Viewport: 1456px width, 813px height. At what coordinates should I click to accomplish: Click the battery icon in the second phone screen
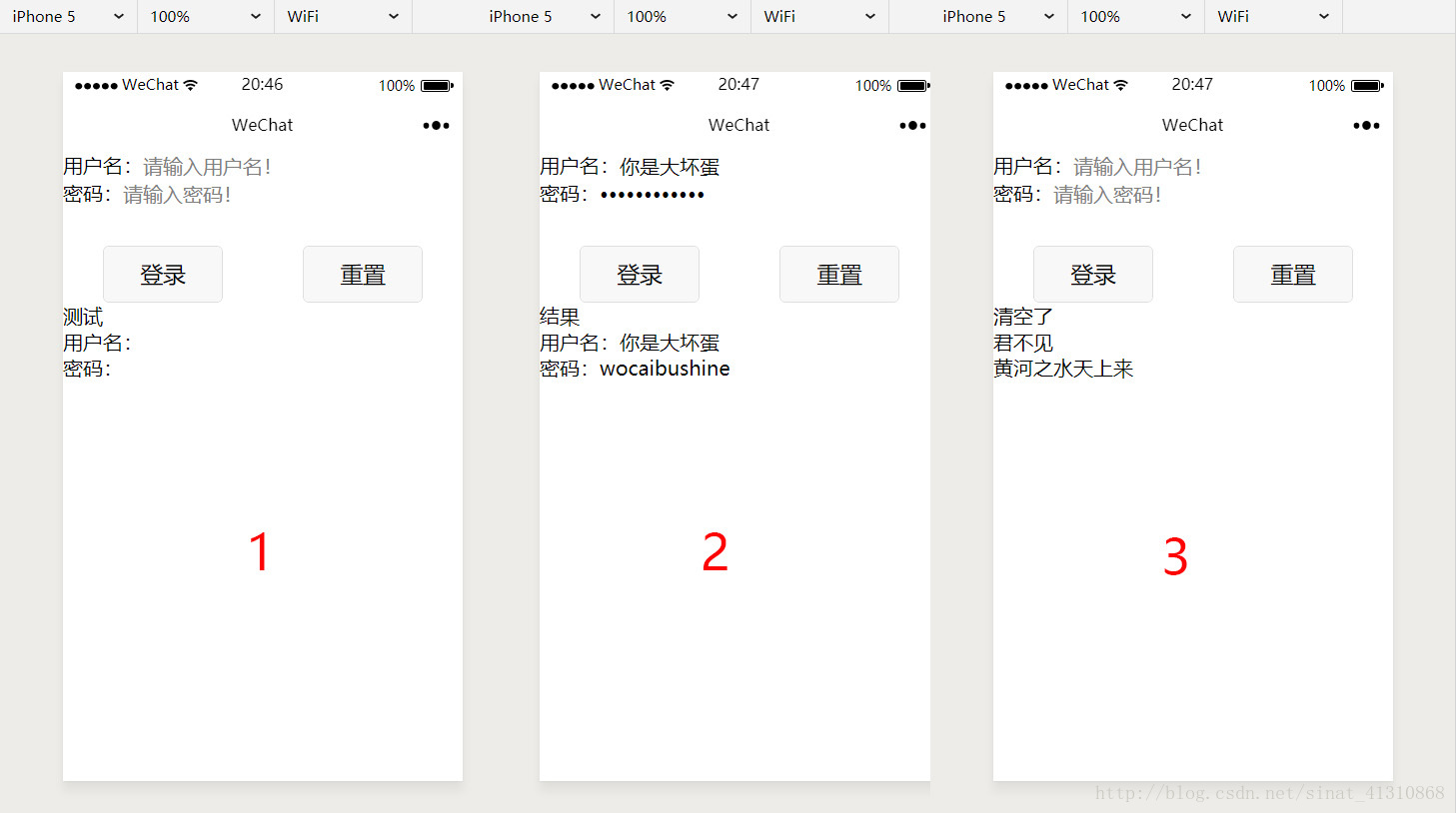pos(913,86)
